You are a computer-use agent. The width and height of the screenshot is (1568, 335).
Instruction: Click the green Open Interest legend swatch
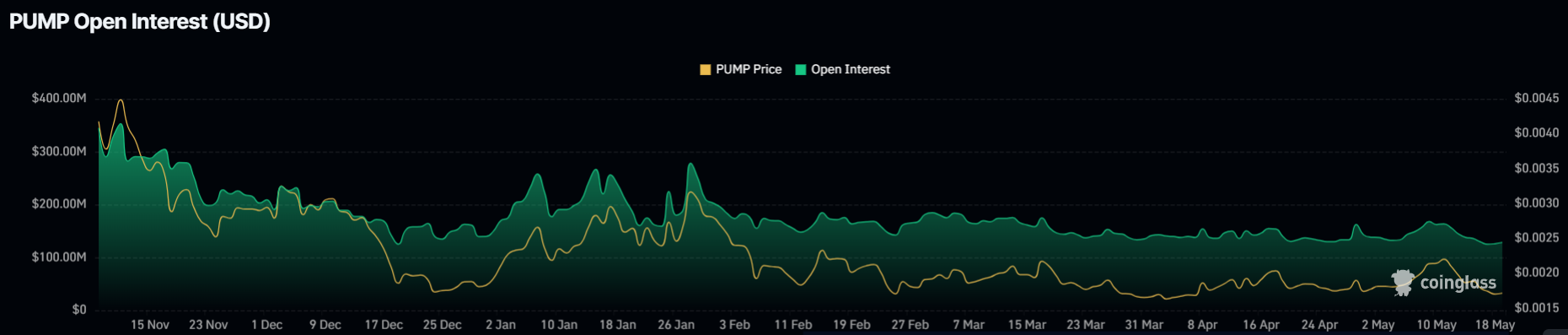coord(801,70)
